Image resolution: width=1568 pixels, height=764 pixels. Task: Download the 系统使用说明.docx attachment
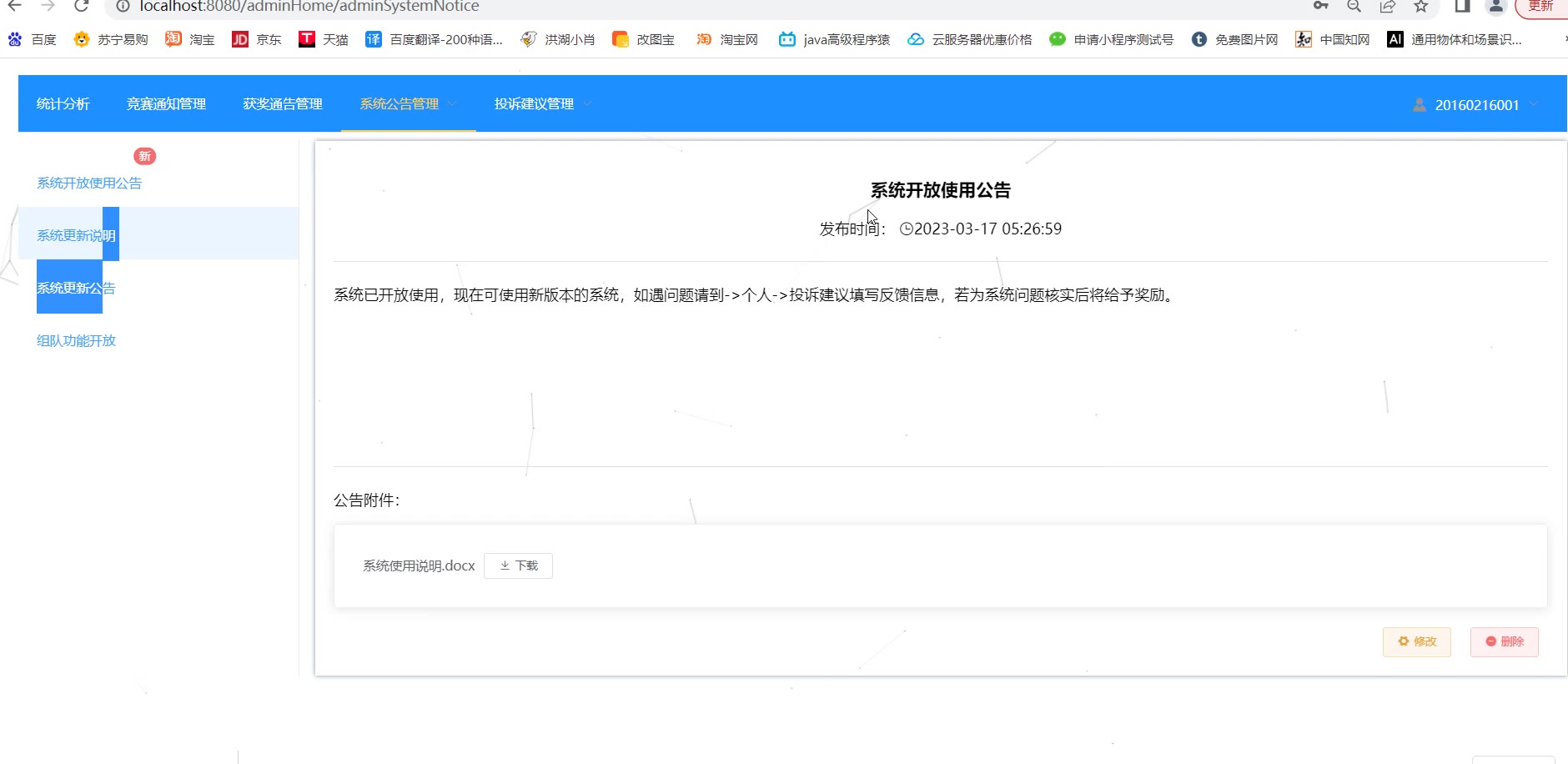pos(518,565)
